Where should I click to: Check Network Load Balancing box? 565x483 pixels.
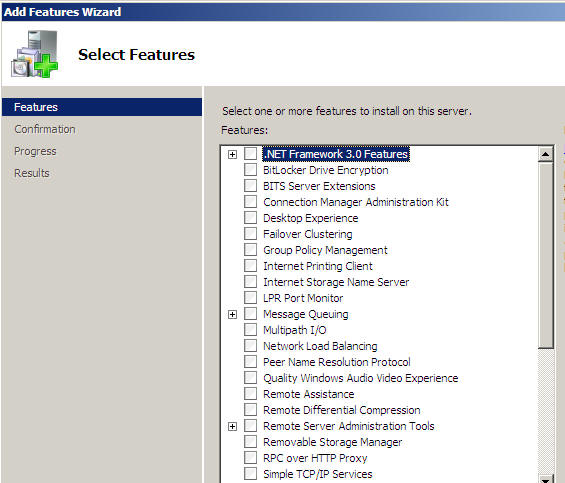250,346
